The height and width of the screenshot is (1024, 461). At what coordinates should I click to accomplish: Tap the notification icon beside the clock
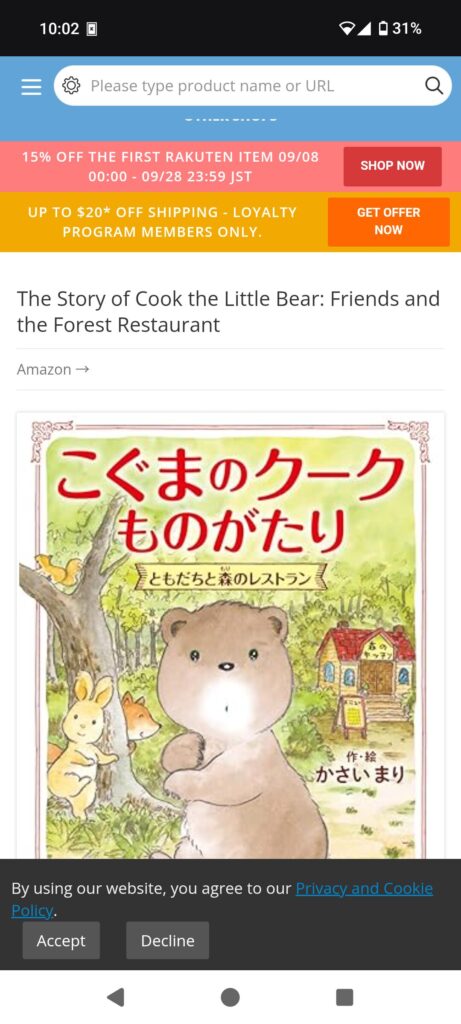[x=92, y=29]
